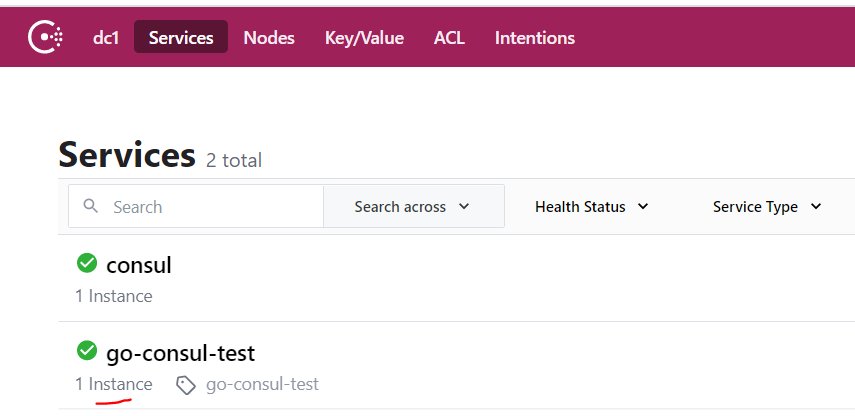Focus the services Search input field
Image resolution: width=855 pixels, height=416 pixels.
[x=210, y=207]
